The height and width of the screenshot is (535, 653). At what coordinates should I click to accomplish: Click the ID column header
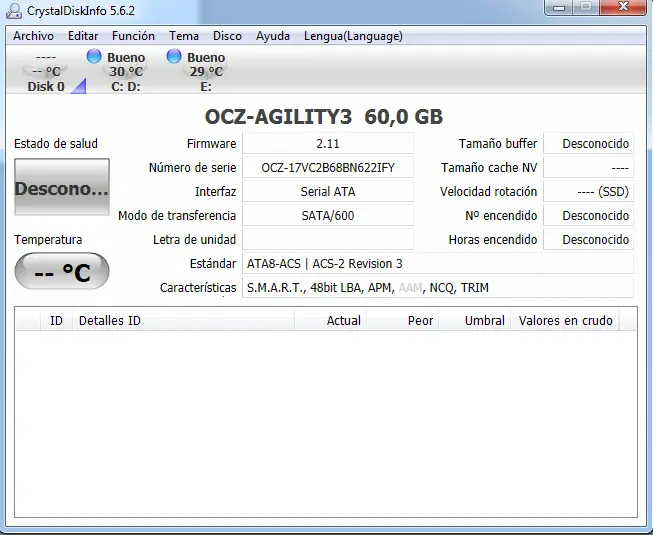pyautogui.click(x=56, y=321)
